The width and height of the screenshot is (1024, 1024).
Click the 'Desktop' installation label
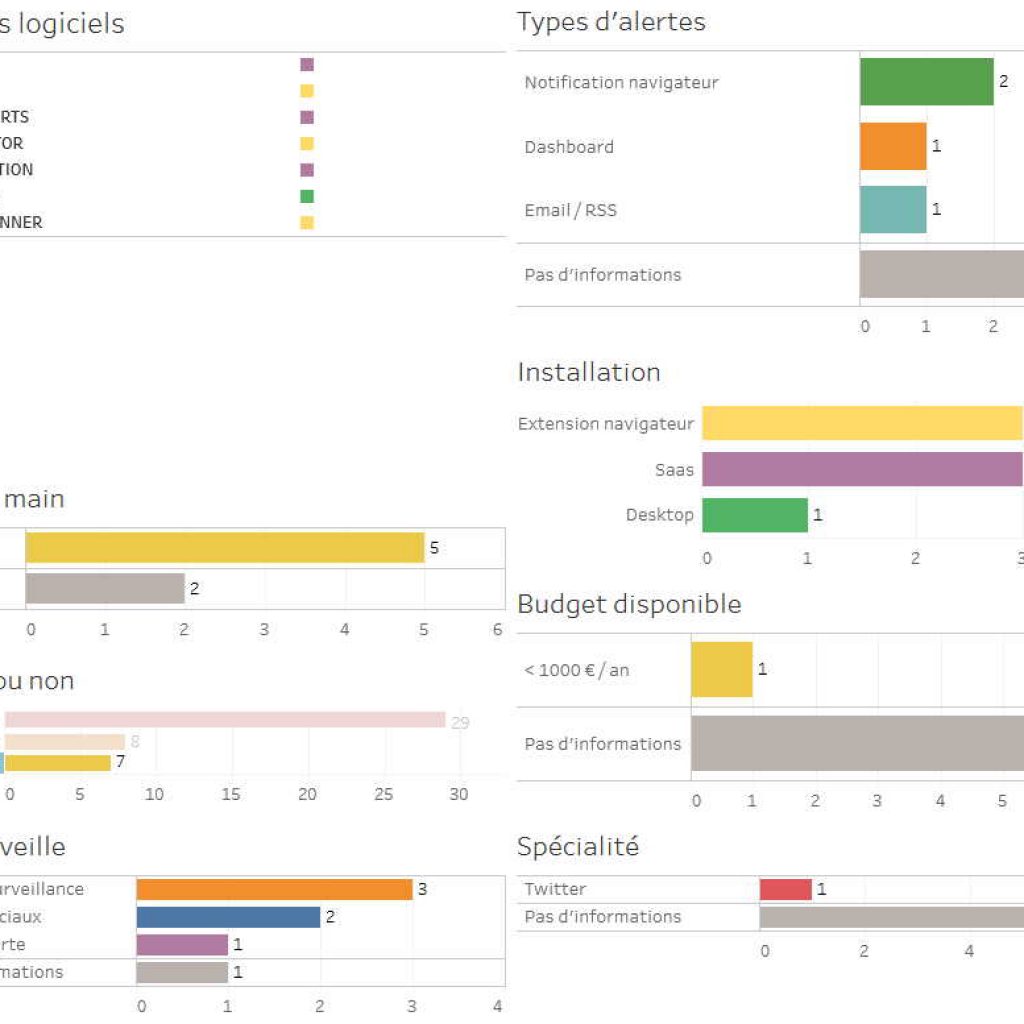(x=660, y=515)
